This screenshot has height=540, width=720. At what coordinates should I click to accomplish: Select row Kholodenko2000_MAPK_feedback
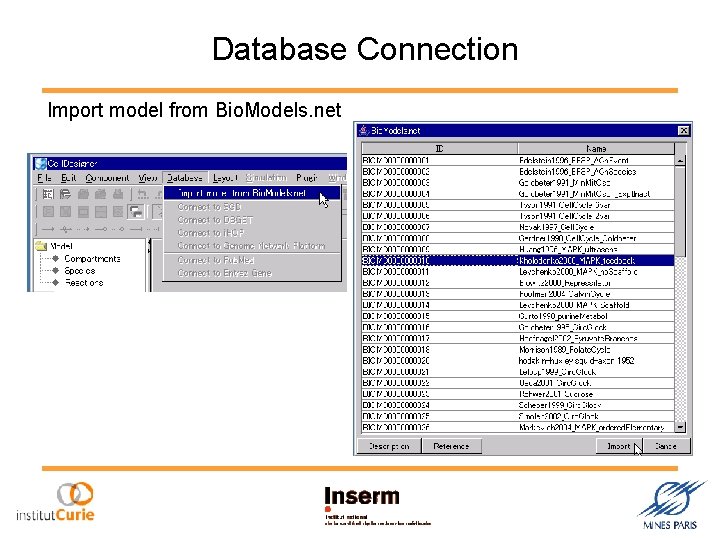(x=518, y=260)
